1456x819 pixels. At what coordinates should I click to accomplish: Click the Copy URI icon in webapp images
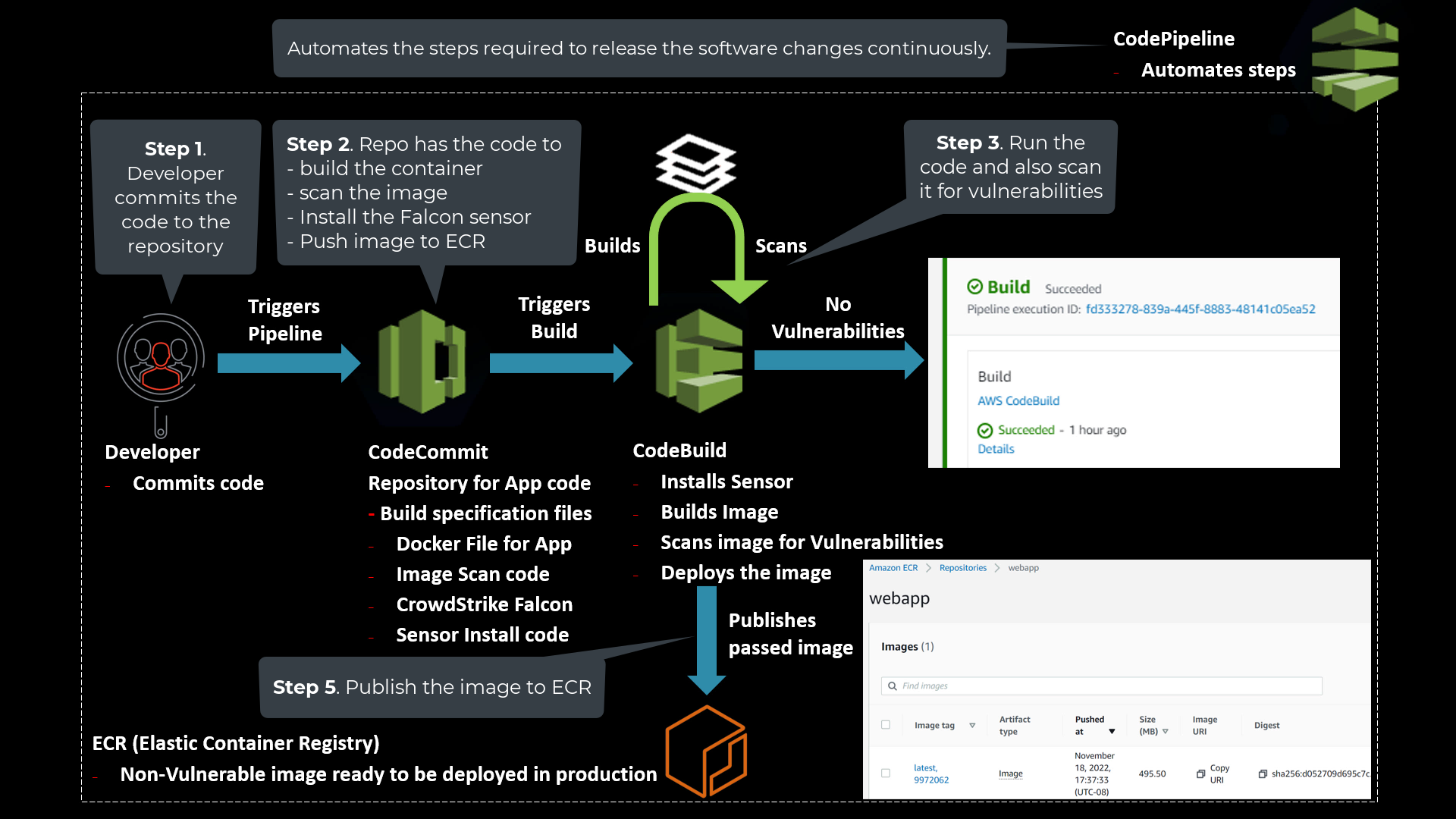coord(1200,773)
